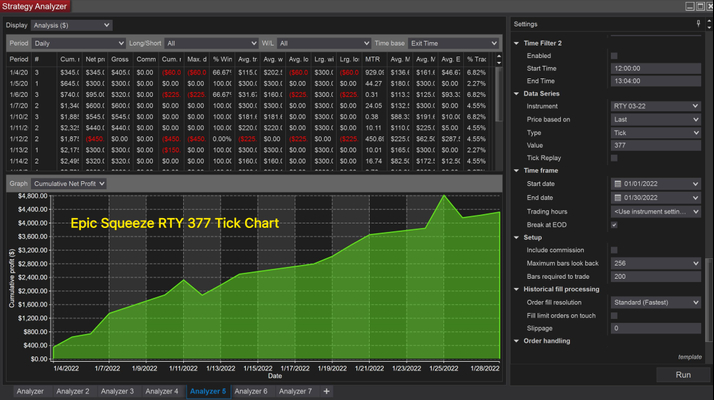Click the Slippage input field
The width and height of the screenshot is (714, 400).
[x=654, y=328]
